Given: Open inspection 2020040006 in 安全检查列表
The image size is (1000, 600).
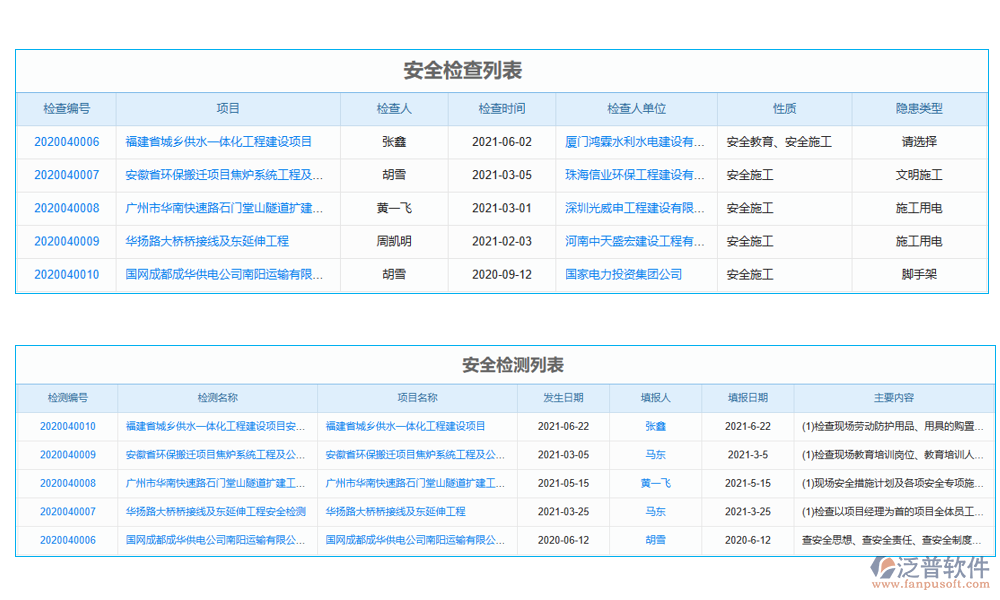Looking at the screenshot, I should pos(66,142).
